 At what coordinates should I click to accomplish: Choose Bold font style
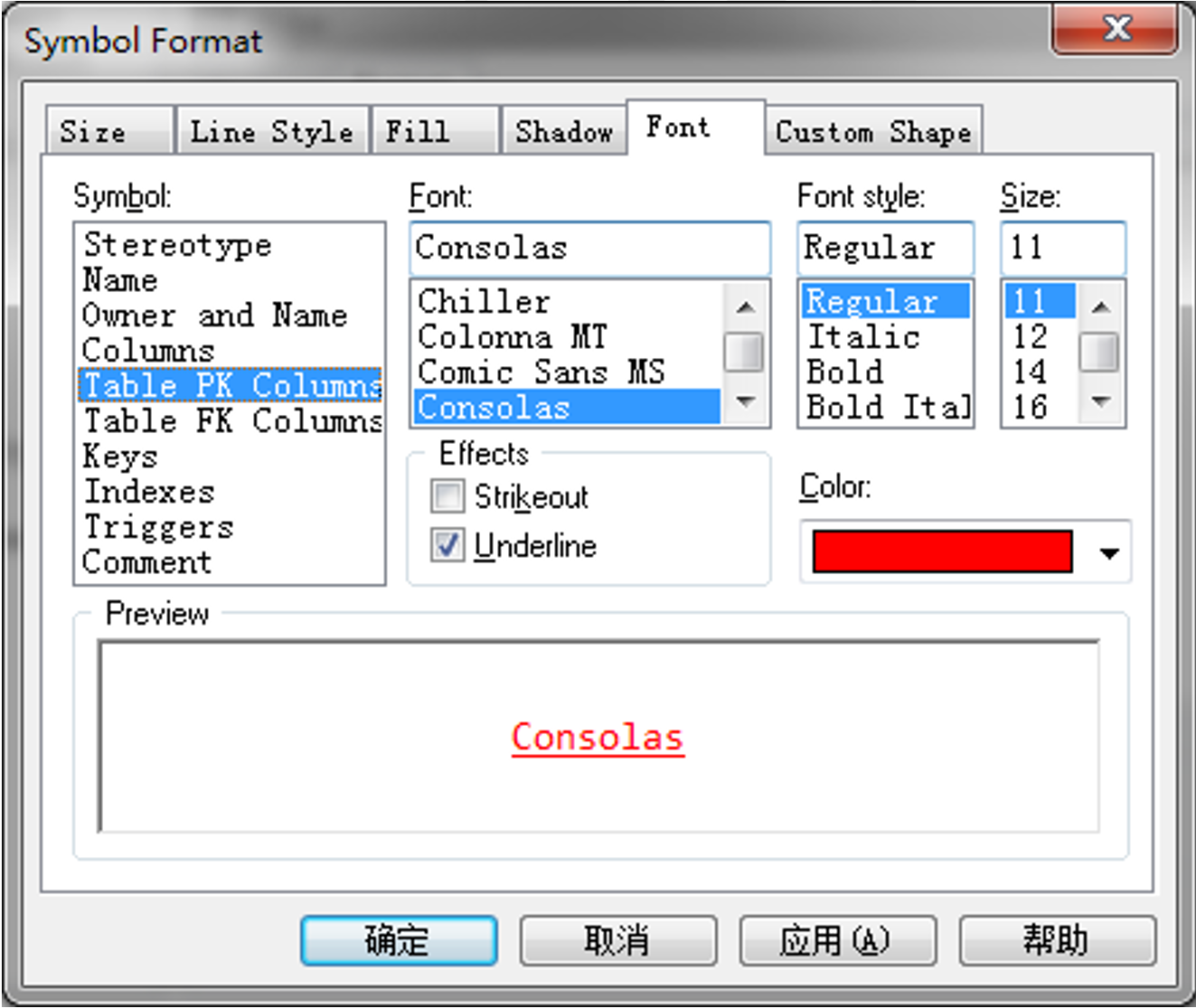(x=886, y=372)
